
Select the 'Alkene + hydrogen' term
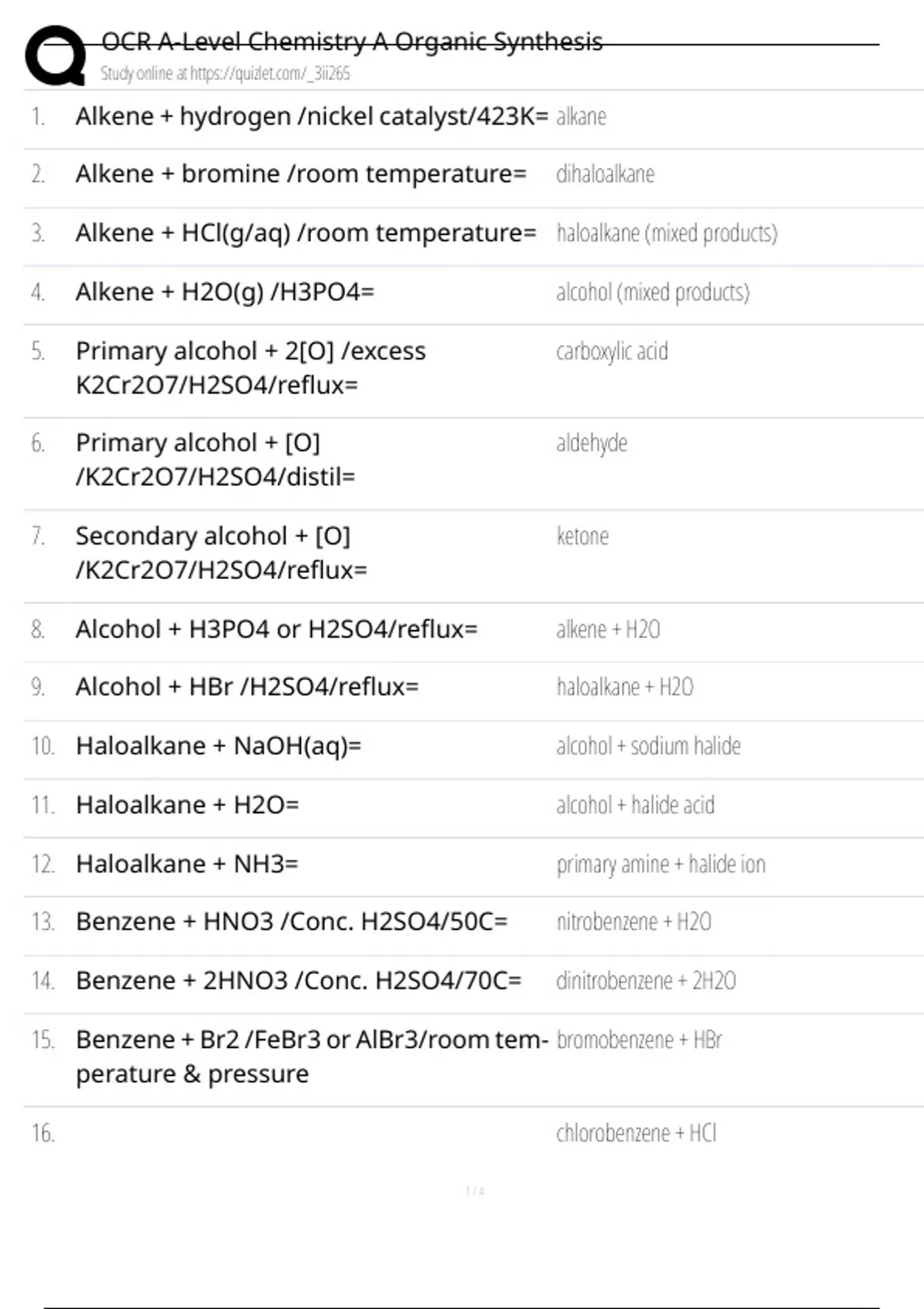[312, 116]
